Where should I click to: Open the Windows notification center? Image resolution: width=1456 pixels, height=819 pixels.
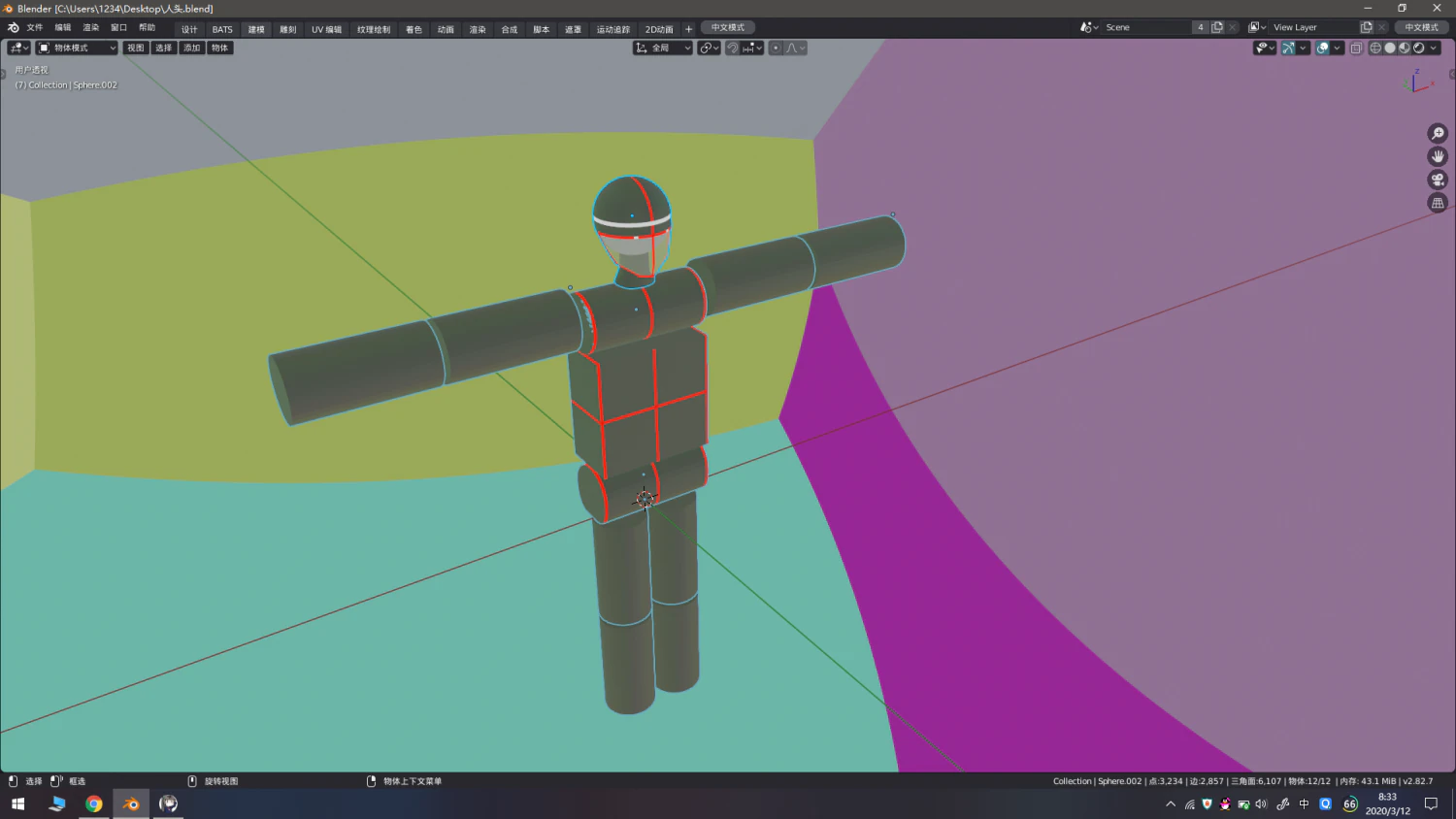point(1431,803)
